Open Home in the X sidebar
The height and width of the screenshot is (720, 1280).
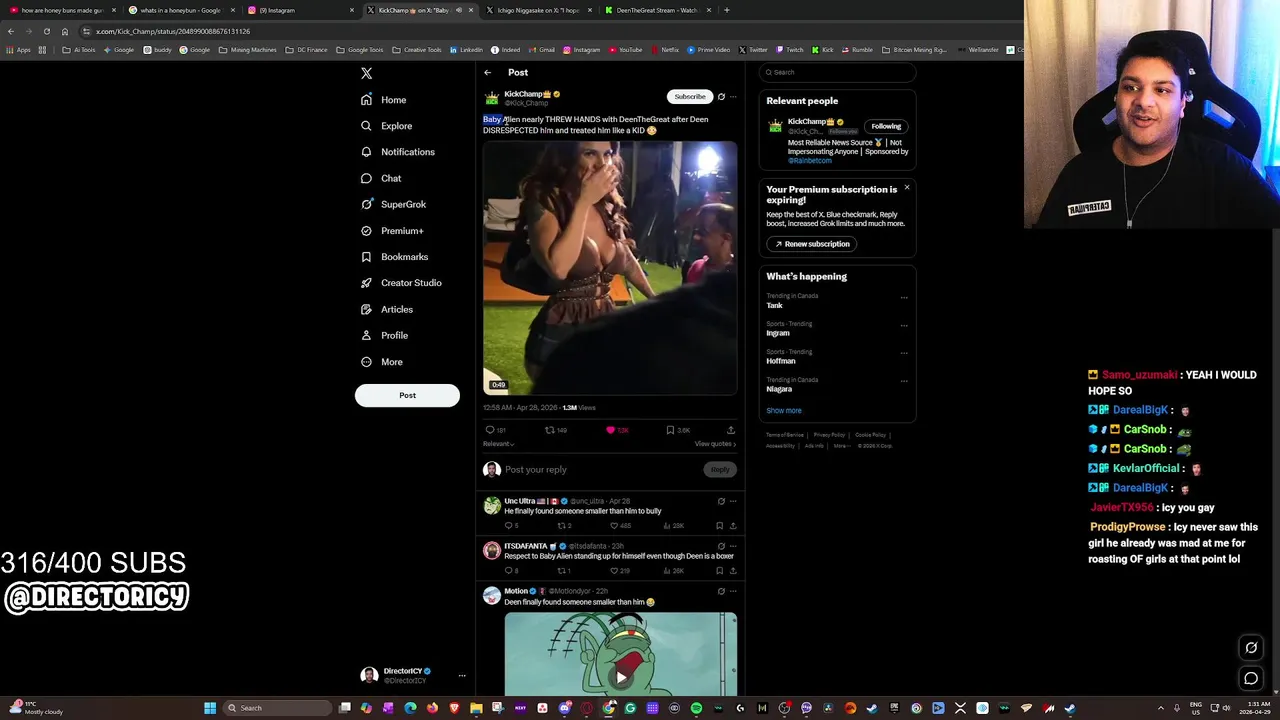tap(384, 100)
